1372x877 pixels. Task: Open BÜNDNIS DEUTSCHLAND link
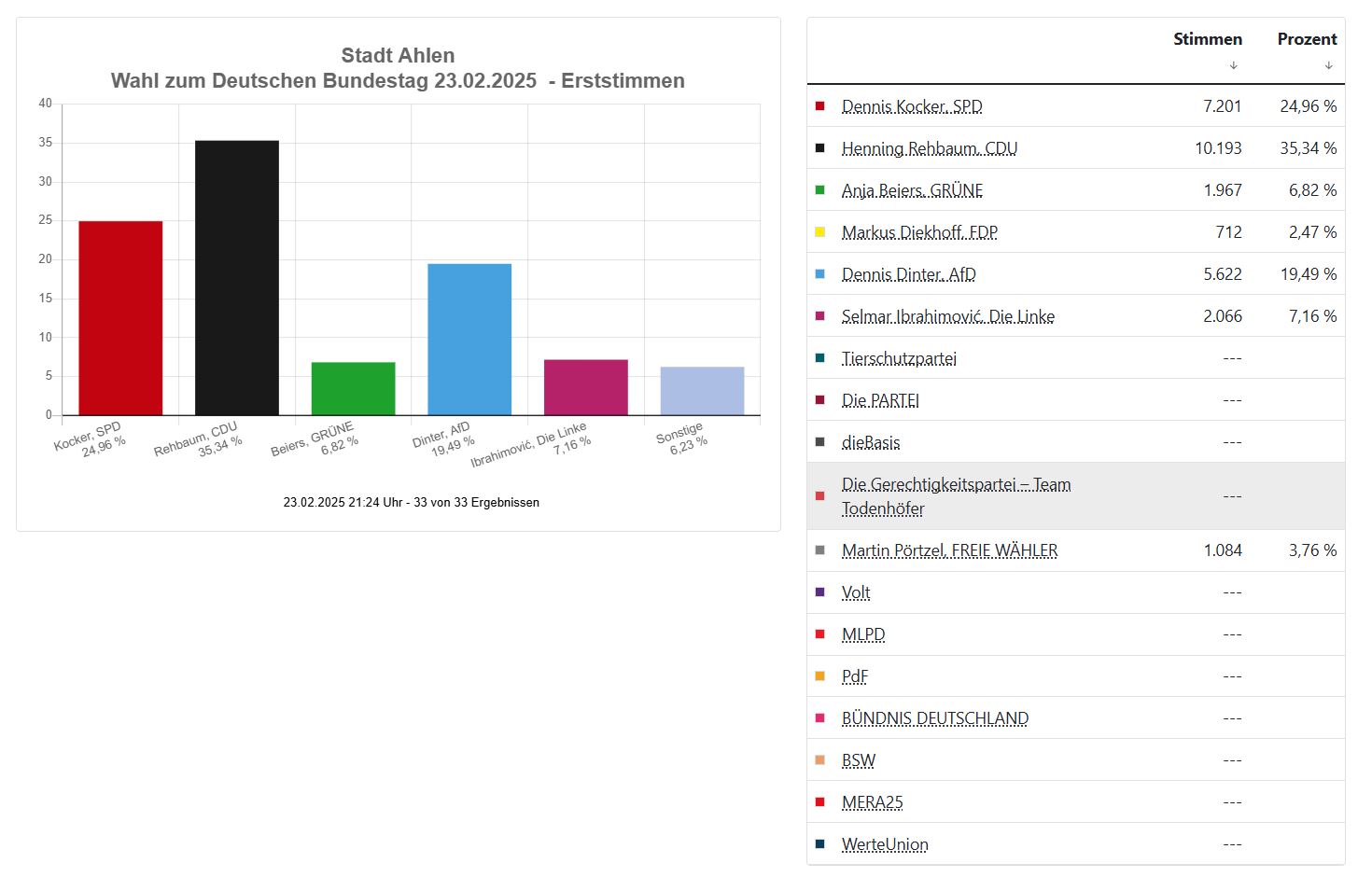935,718
